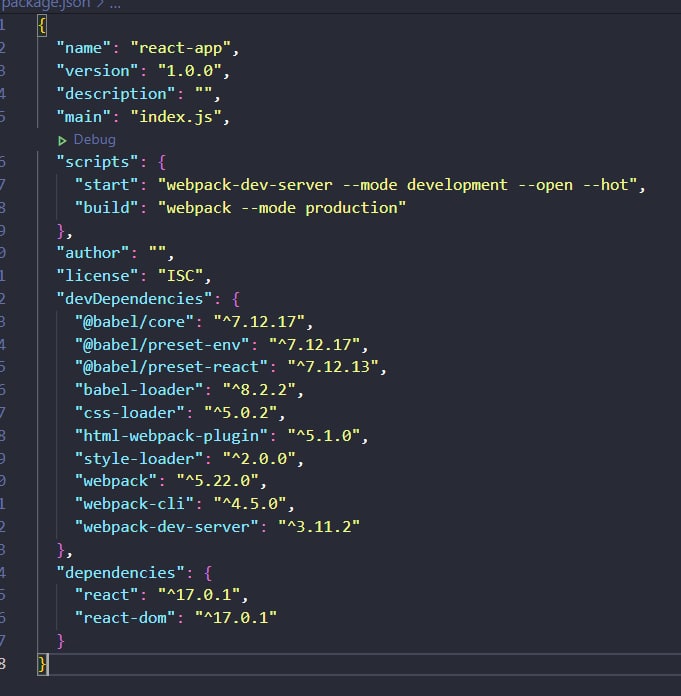Click the "^4.5.0" version value
This screenshot has height=696, width=681.
coord(250,504)
